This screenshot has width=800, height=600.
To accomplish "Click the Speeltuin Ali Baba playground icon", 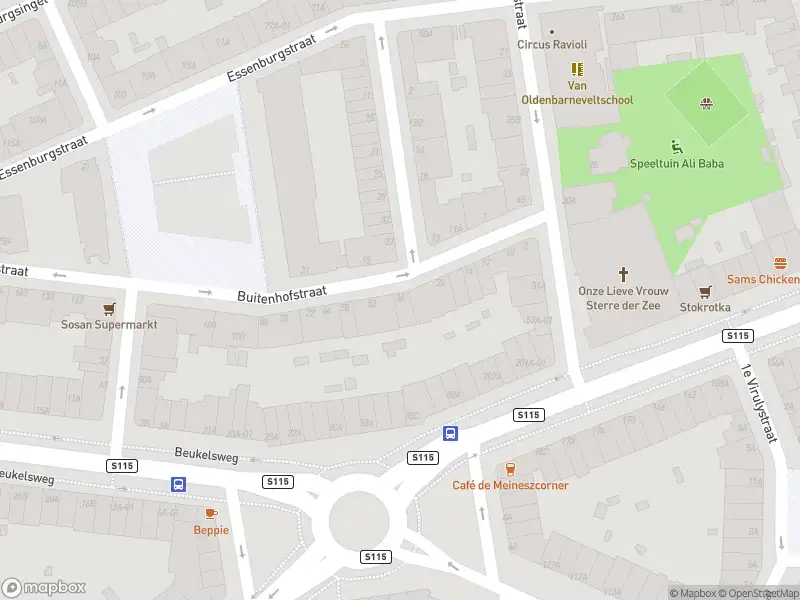I will (677, 147).
